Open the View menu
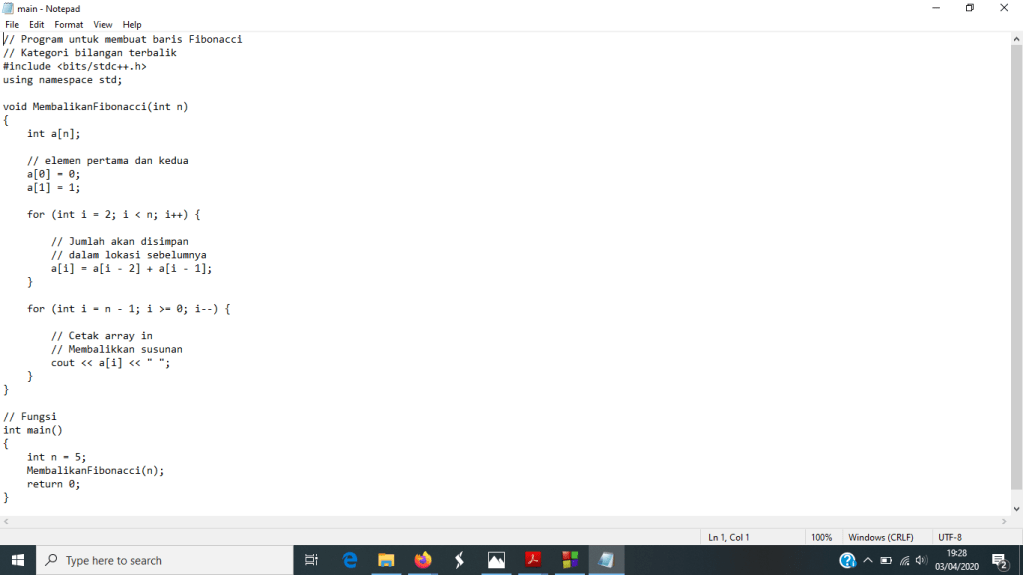 click(x=102, y=25)
